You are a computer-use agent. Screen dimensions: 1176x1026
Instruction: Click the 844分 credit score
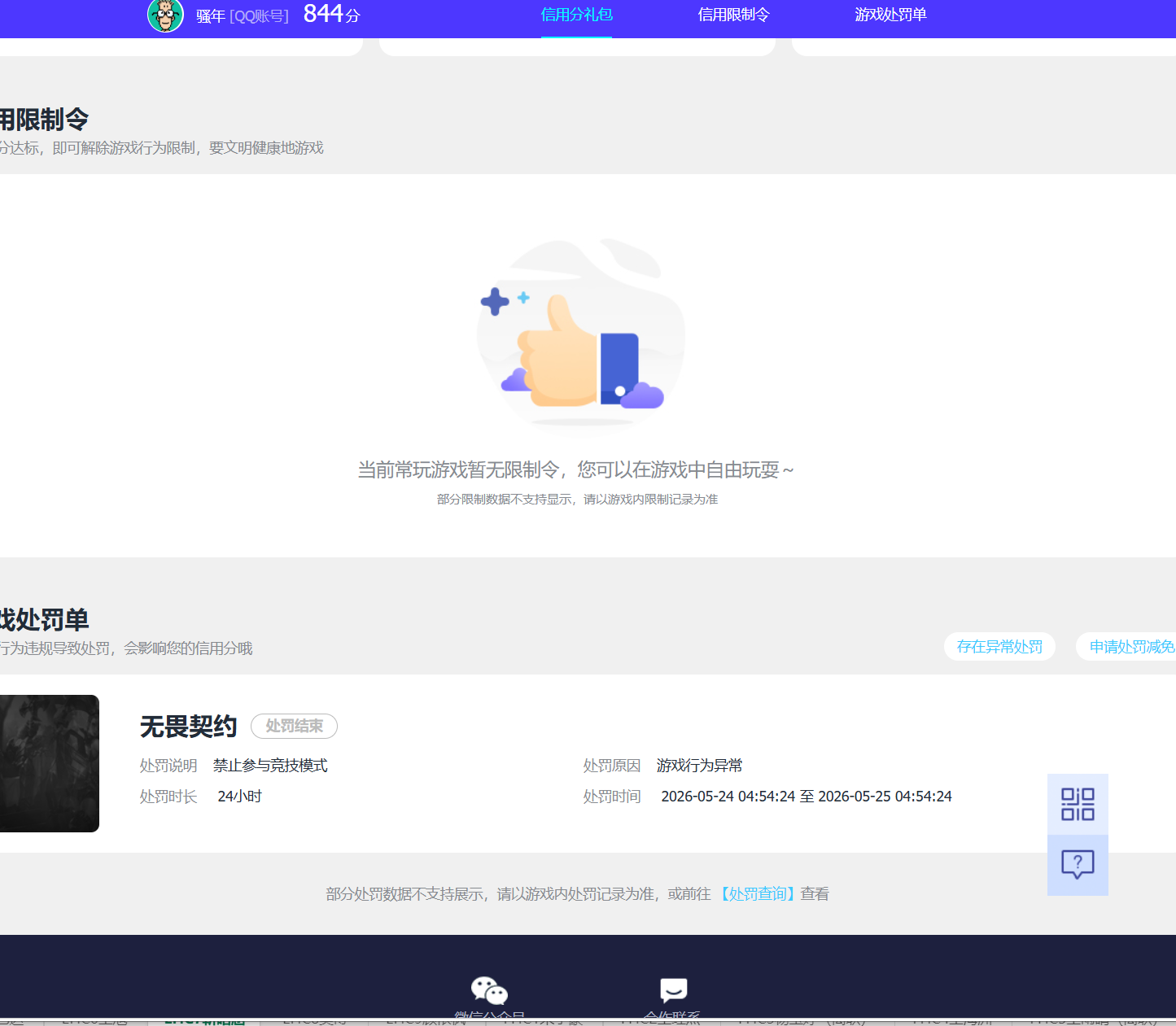tap(331, 14)
